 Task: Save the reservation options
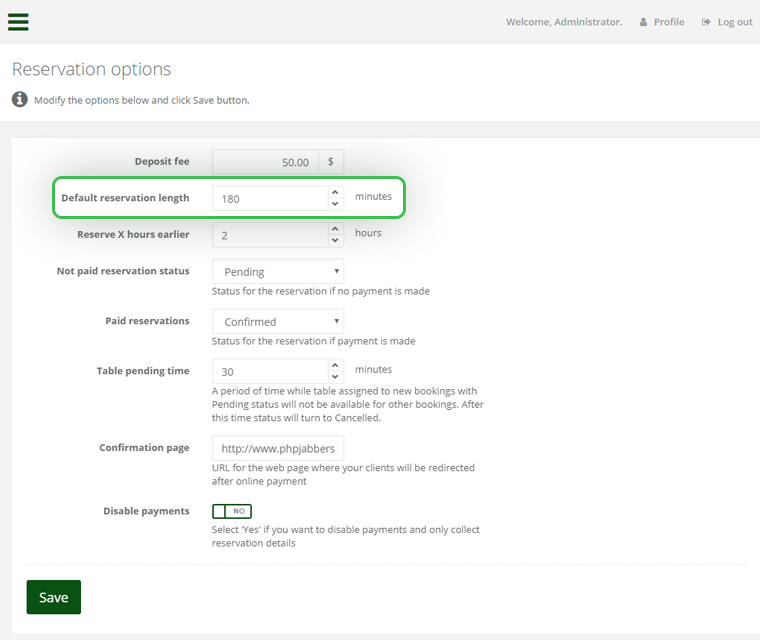54,597
